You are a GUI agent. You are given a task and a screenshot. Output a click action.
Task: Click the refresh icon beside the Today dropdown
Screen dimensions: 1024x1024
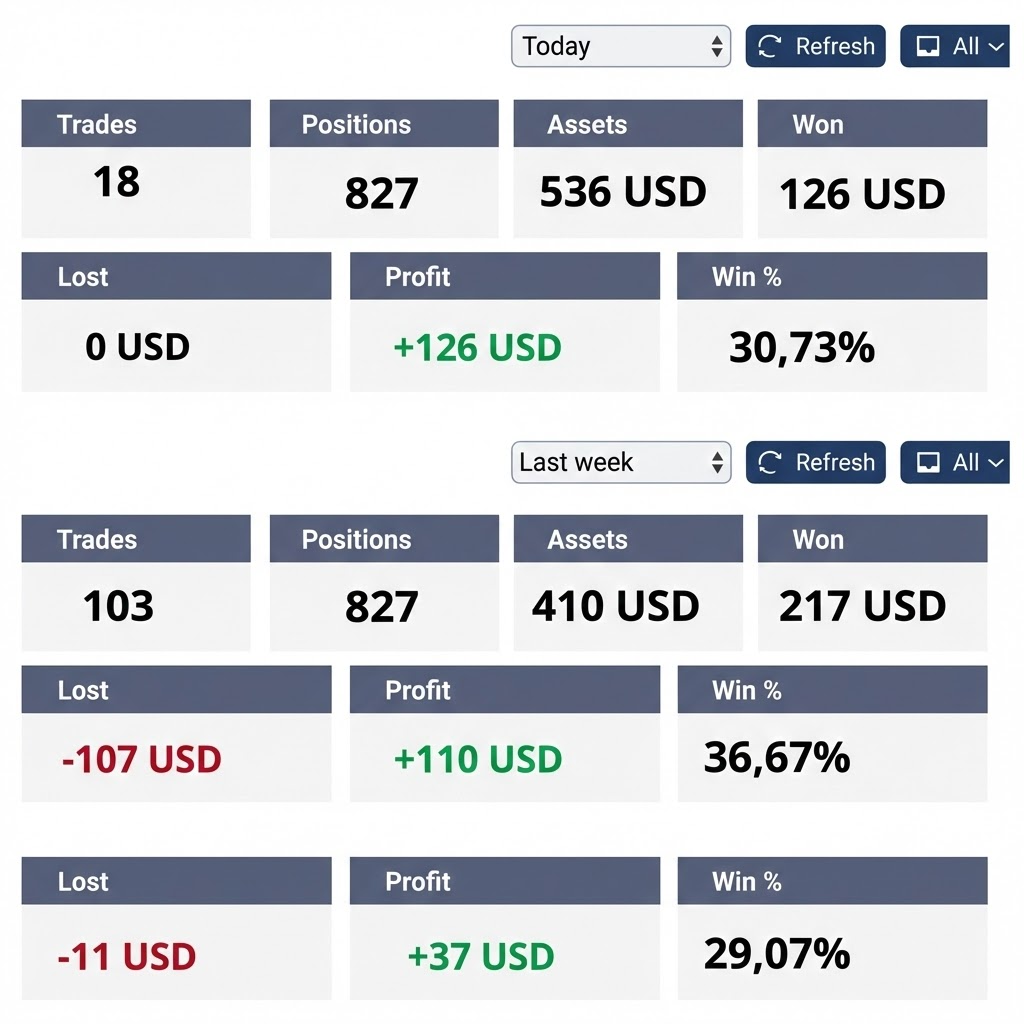point(770,46)
